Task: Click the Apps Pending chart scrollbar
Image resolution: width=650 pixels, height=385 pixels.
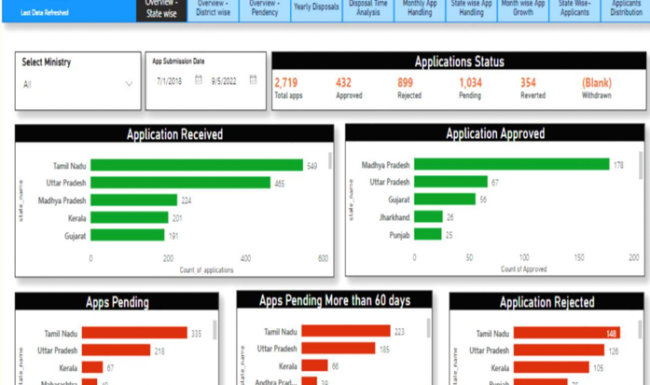Action: tap(214, 330)
